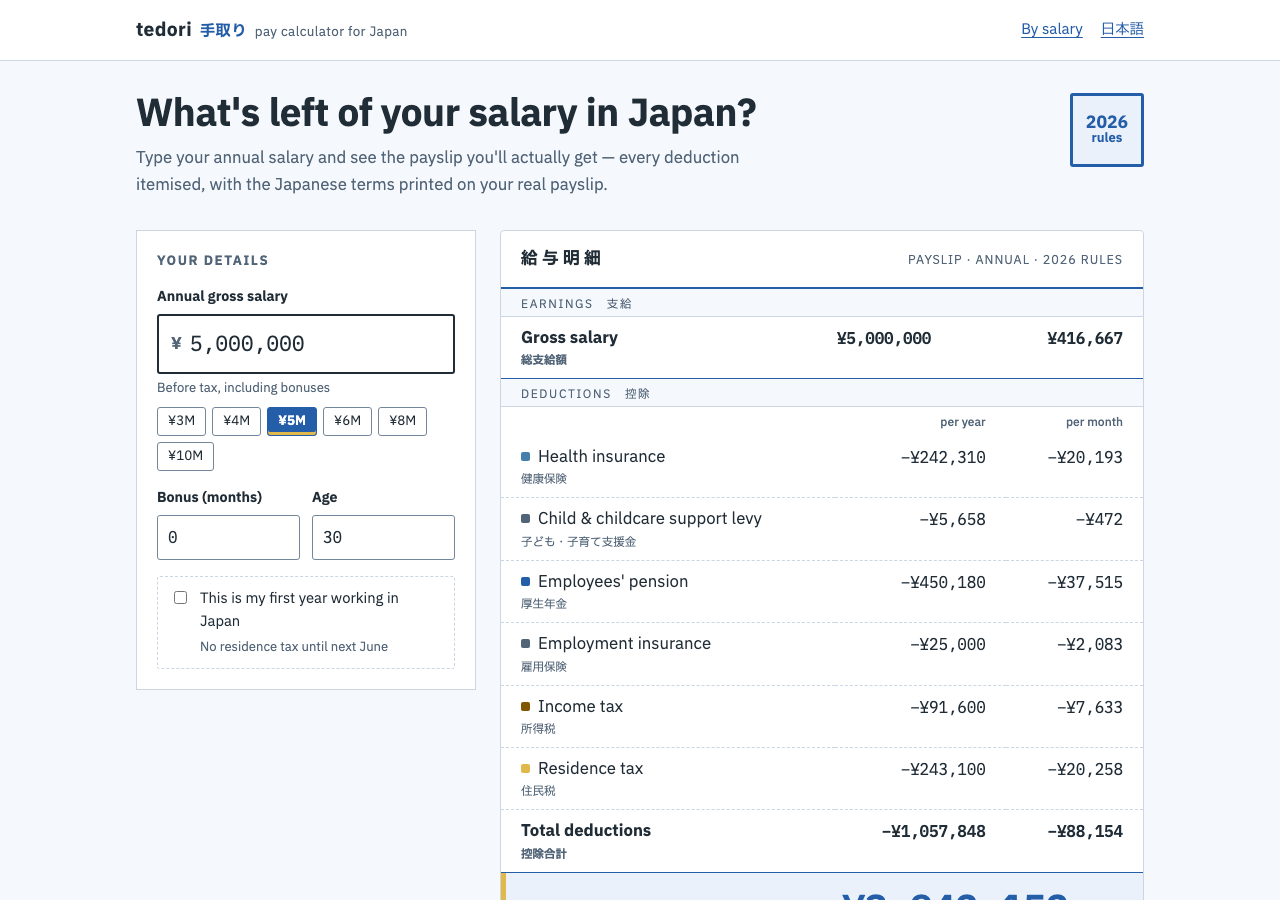This screenshot has height=900, width=1280.
Task: Click the residence tax yearly amount −¥243,100
Action: point(943,769)
